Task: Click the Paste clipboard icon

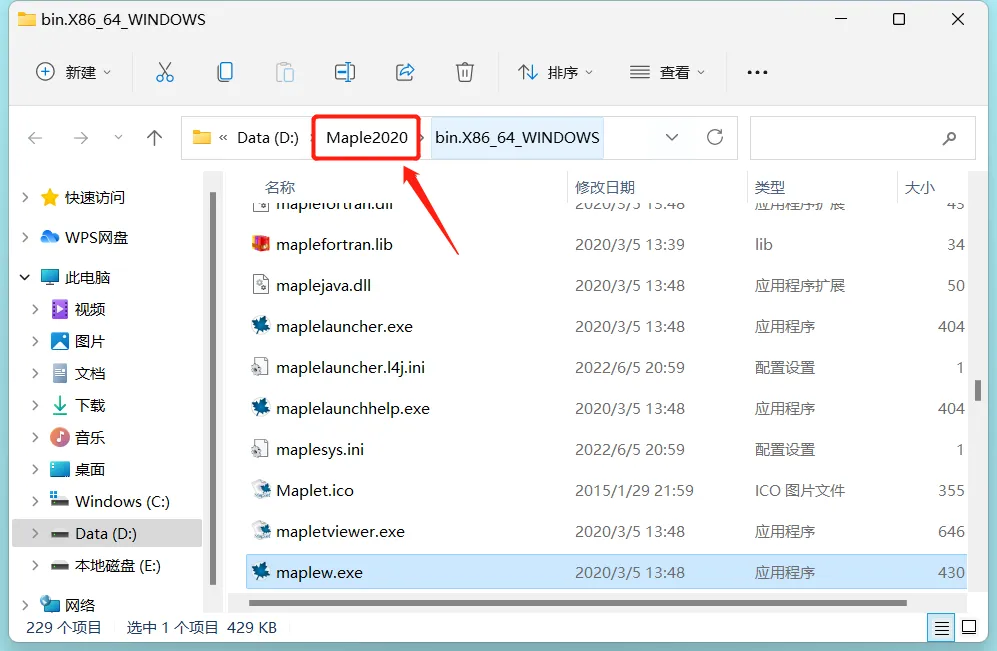Action: [x=285, y=72]
